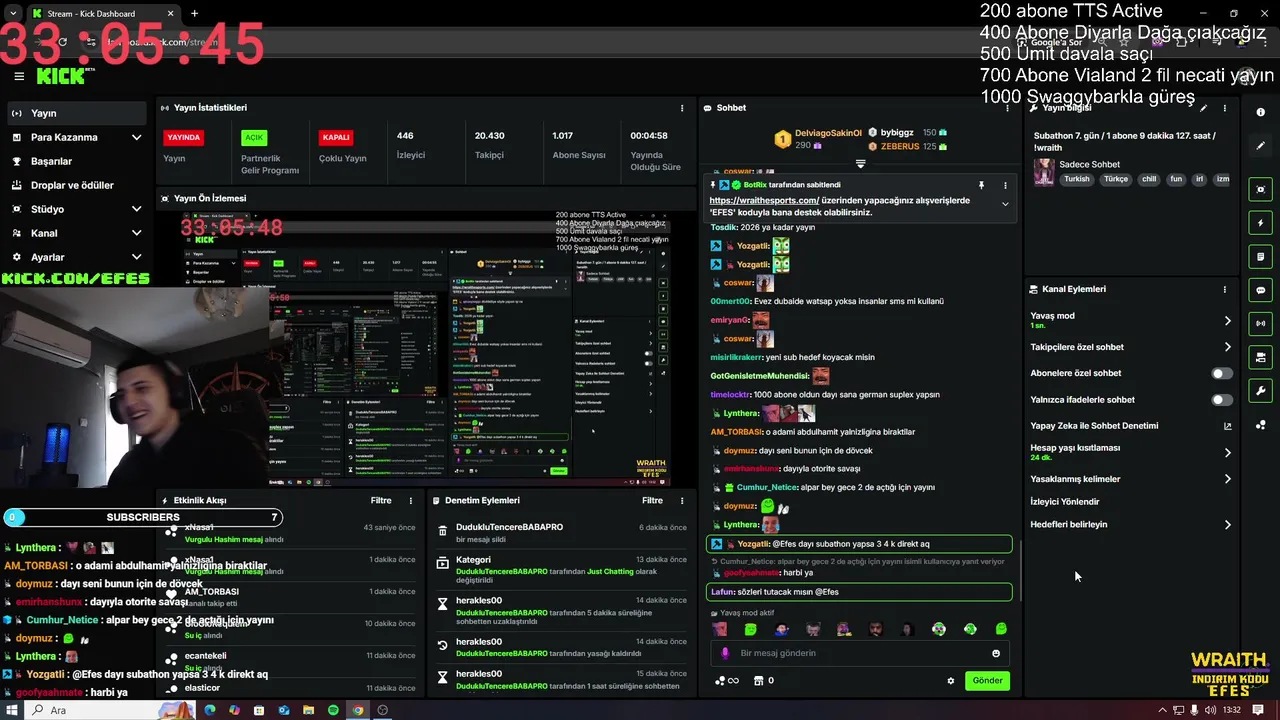
Task: Collapse the pinned message with chevron
Action: [1005, 204]
